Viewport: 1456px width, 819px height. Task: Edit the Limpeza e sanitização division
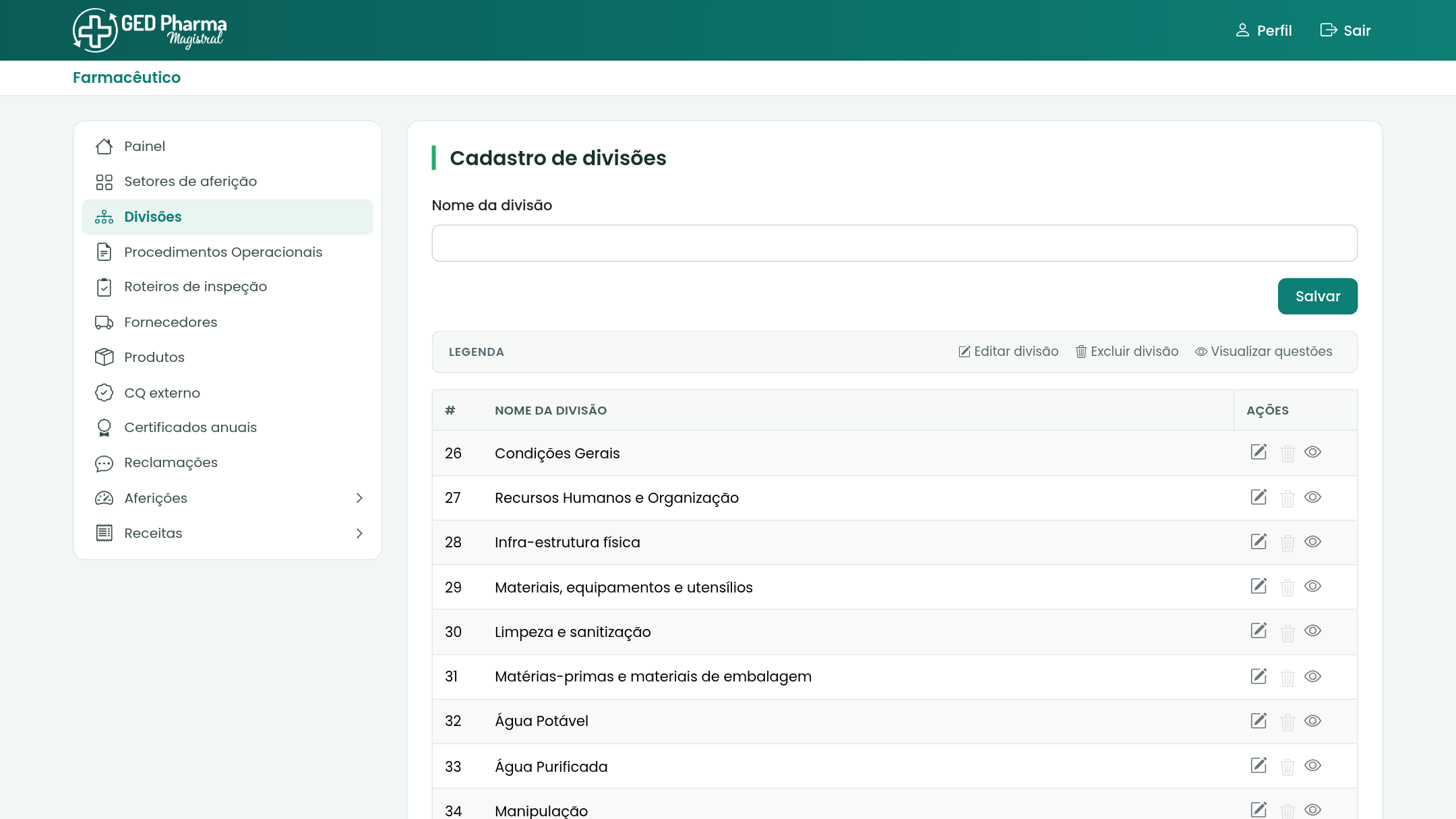[x=1258, y=630]
